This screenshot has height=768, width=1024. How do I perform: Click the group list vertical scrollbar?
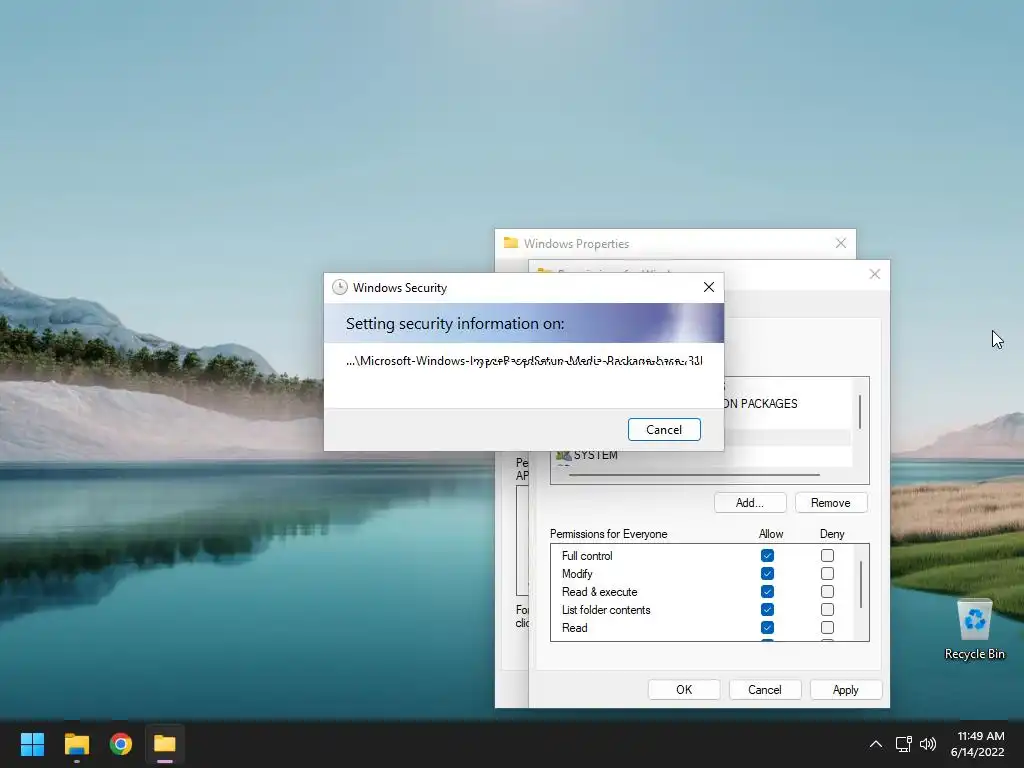click(859, 412)
